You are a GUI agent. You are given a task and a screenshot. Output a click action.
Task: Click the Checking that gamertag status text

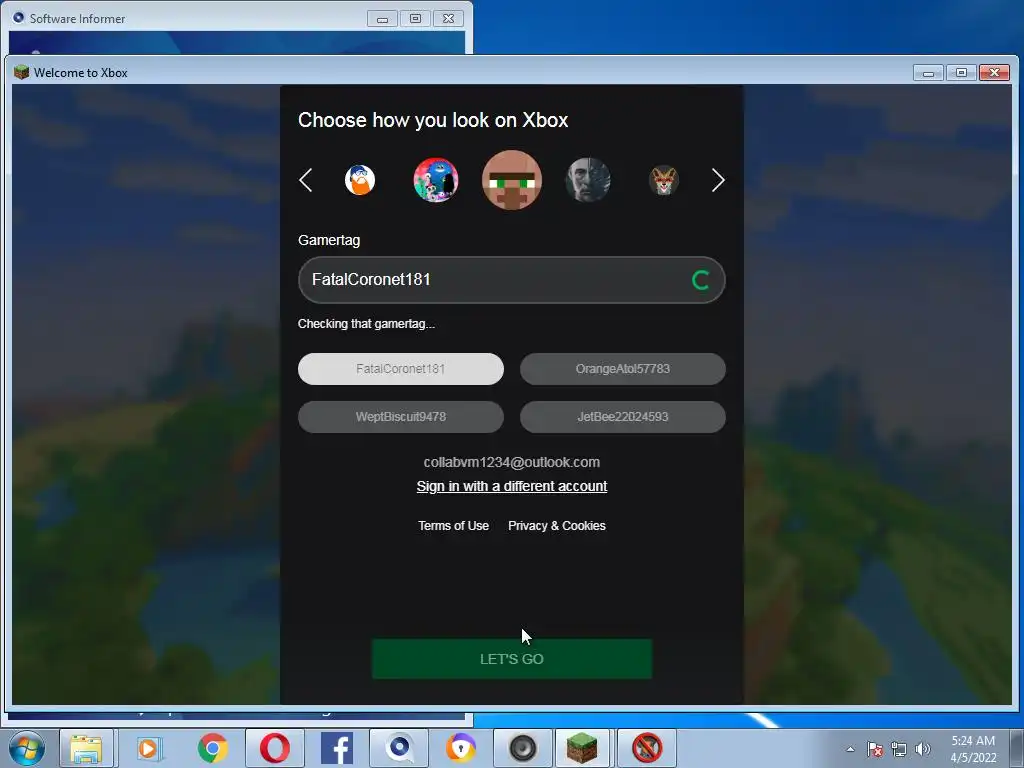[x=366, y=324]
